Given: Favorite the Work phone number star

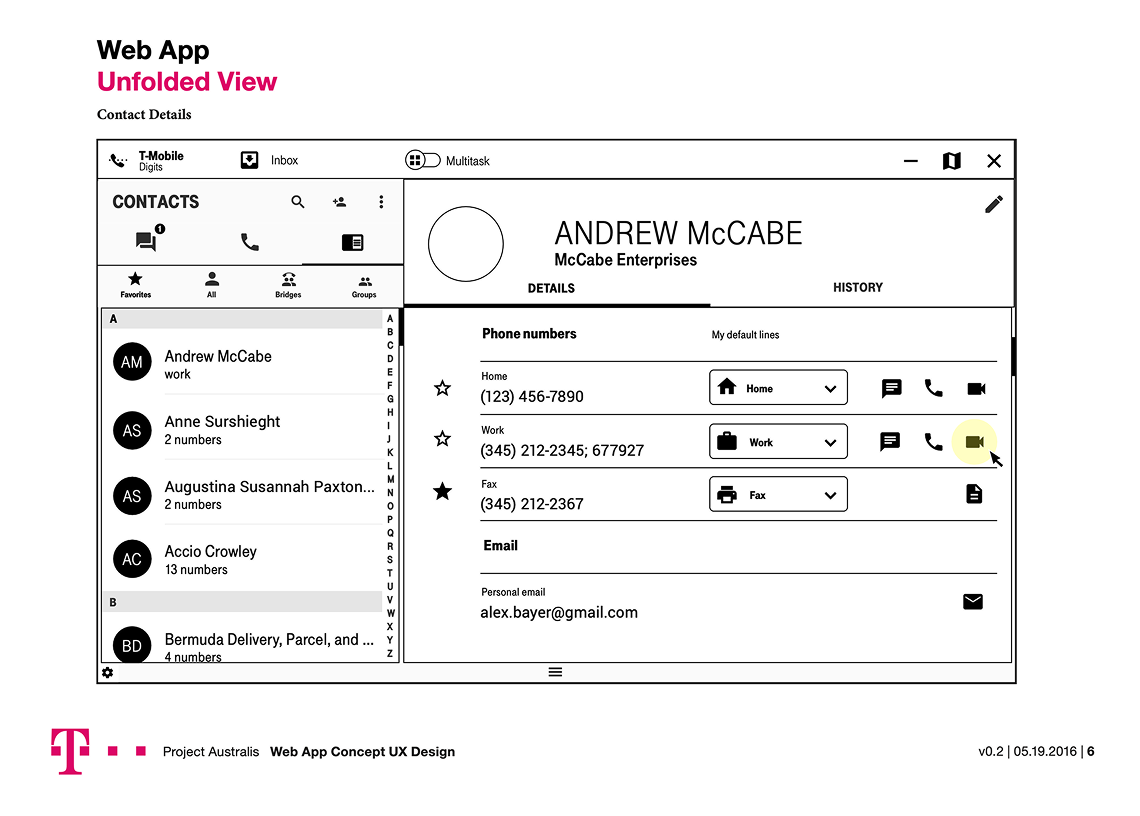Looking at the screenshot, I should coord(442,439).
